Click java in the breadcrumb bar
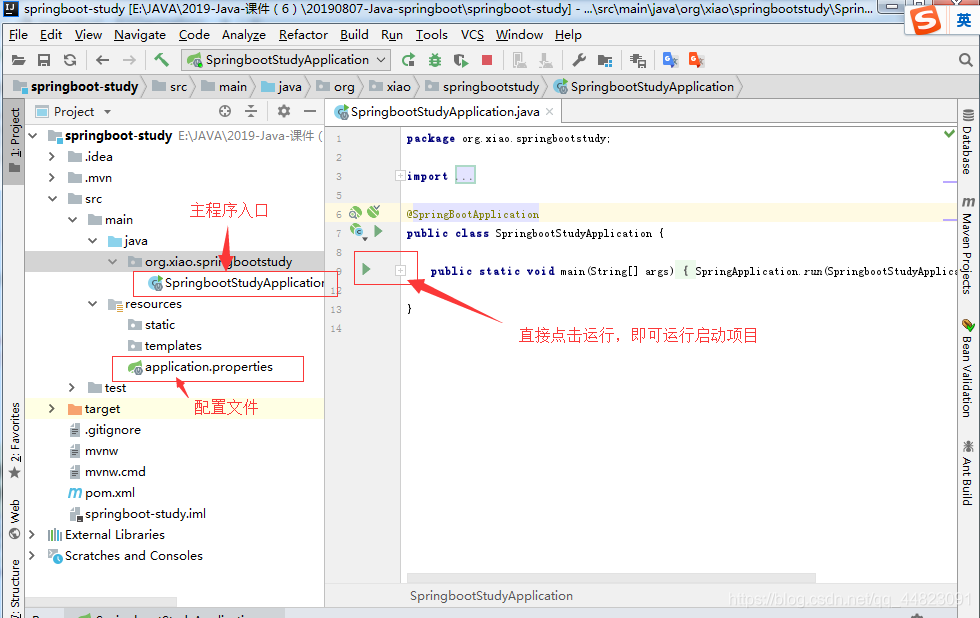This screenshot has width=980, height=618. pos(289,87)
